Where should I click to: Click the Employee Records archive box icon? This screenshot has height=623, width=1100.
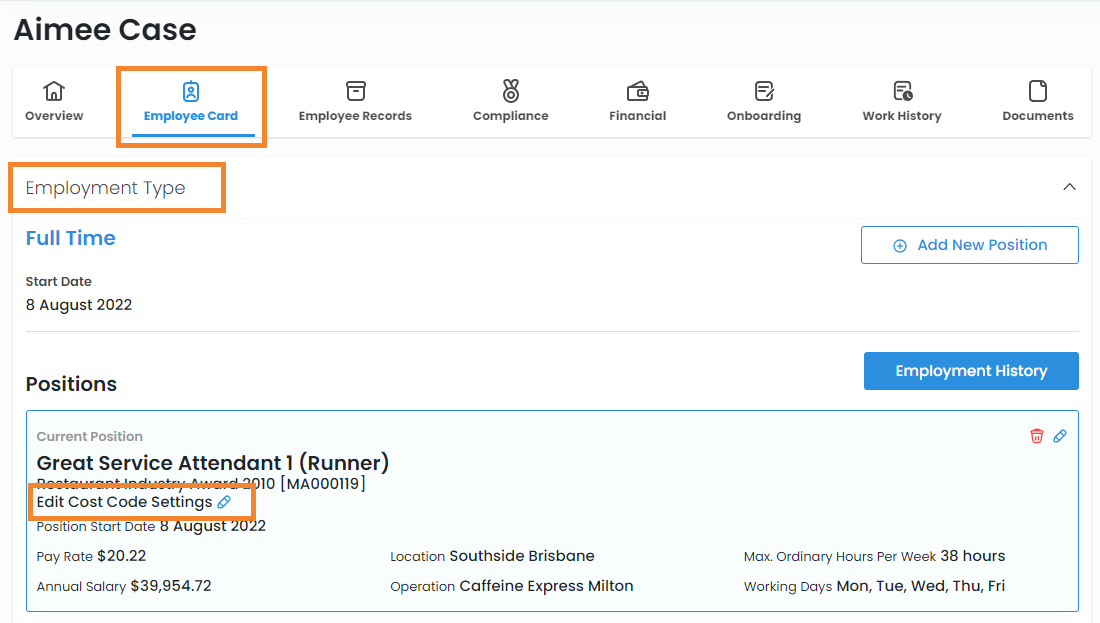(355, 91)
